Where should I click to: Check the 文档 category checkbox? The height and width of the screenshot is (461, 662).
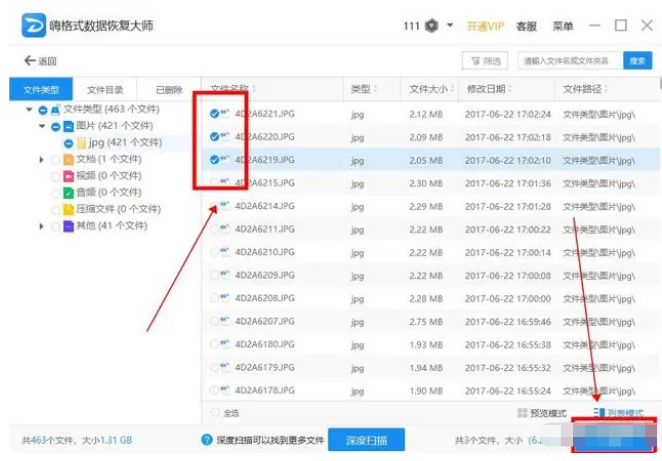pyautogui.click(x=55, y=160)
